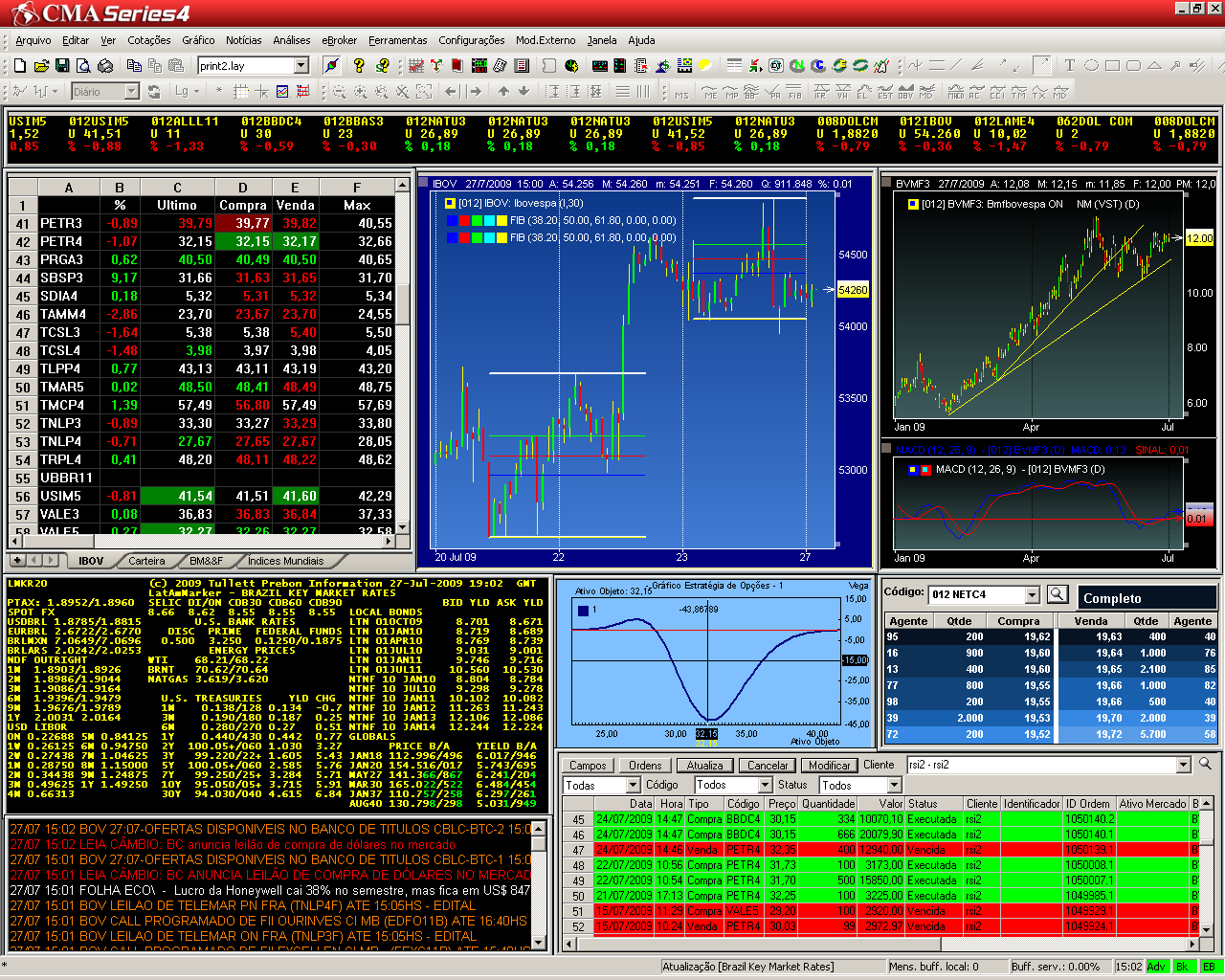This screenshot has width=1225, height=980.
Task: Click the blue swatch in options strategy chart
Action: (x=583, y=610)
